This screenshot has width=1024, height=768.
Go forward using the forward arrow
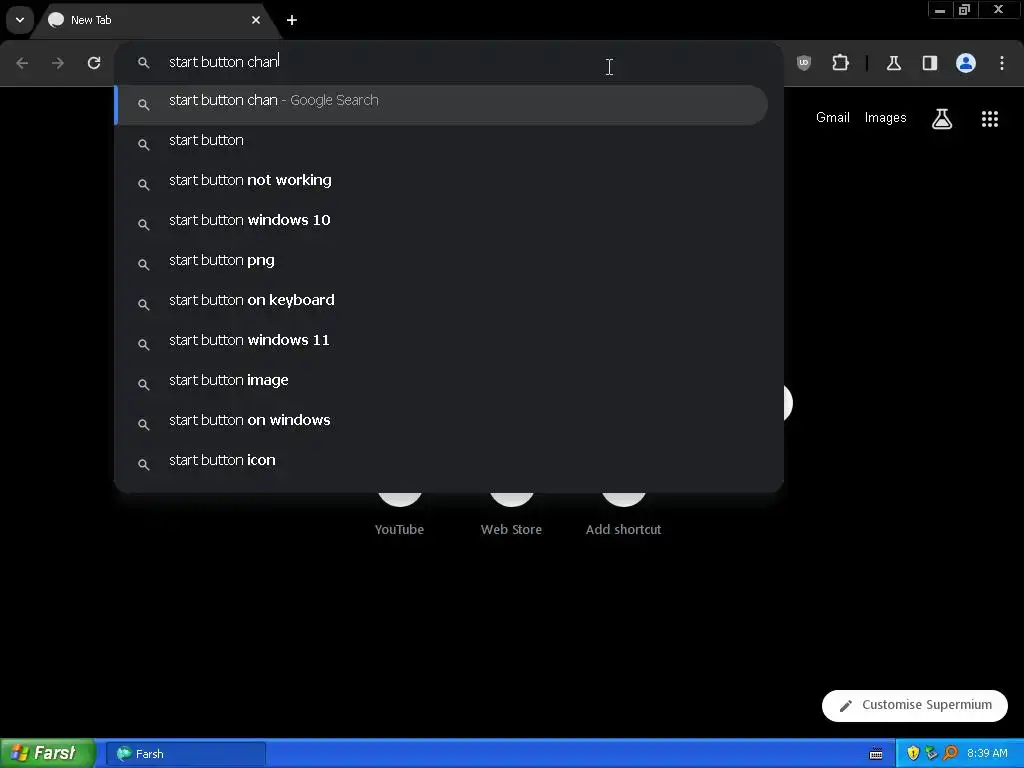pos(58,63)
